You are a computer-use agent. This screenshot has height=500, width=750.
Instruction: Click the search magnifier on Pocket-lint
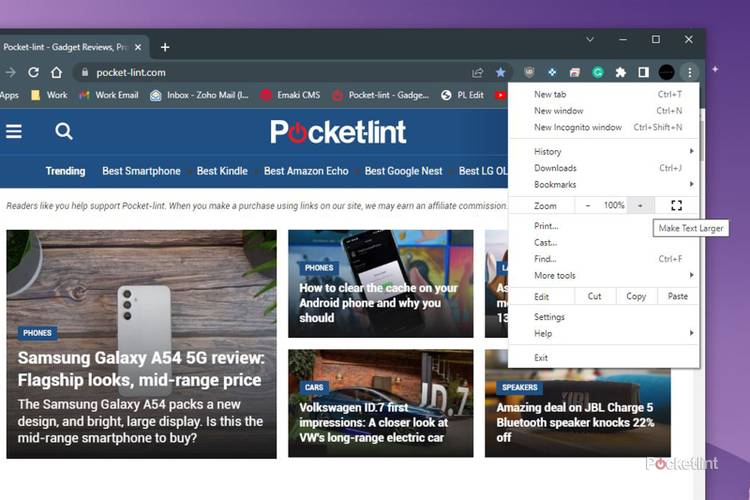tap(64, 131)
